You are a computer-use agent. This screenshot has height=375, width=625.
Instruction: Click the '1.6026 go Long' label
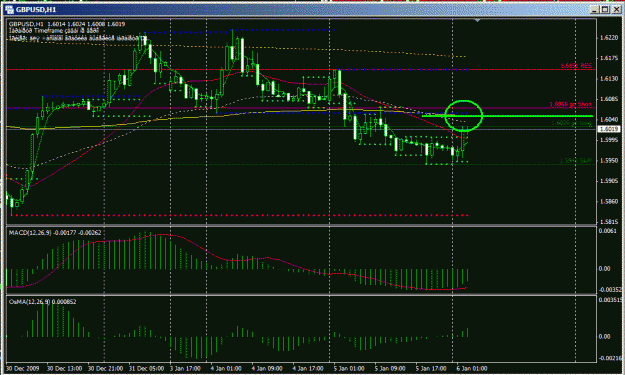pos(572,123)
